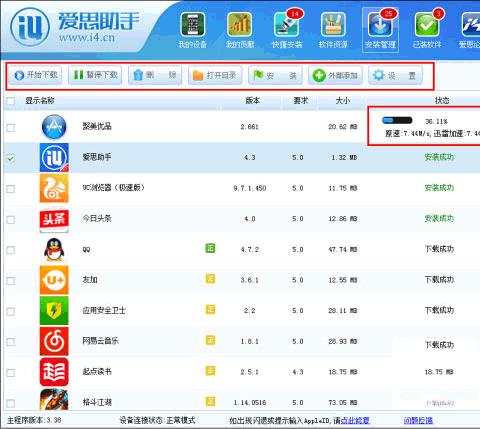
Task: Check the 格斗江湖 row checkbox
Action: coord(11,403)
